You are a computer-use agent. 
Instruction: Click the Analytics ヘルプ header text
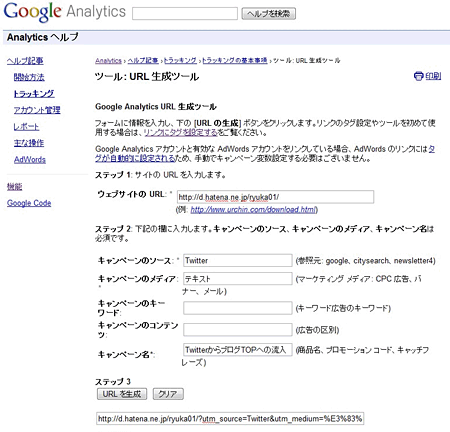pos(42,37)
